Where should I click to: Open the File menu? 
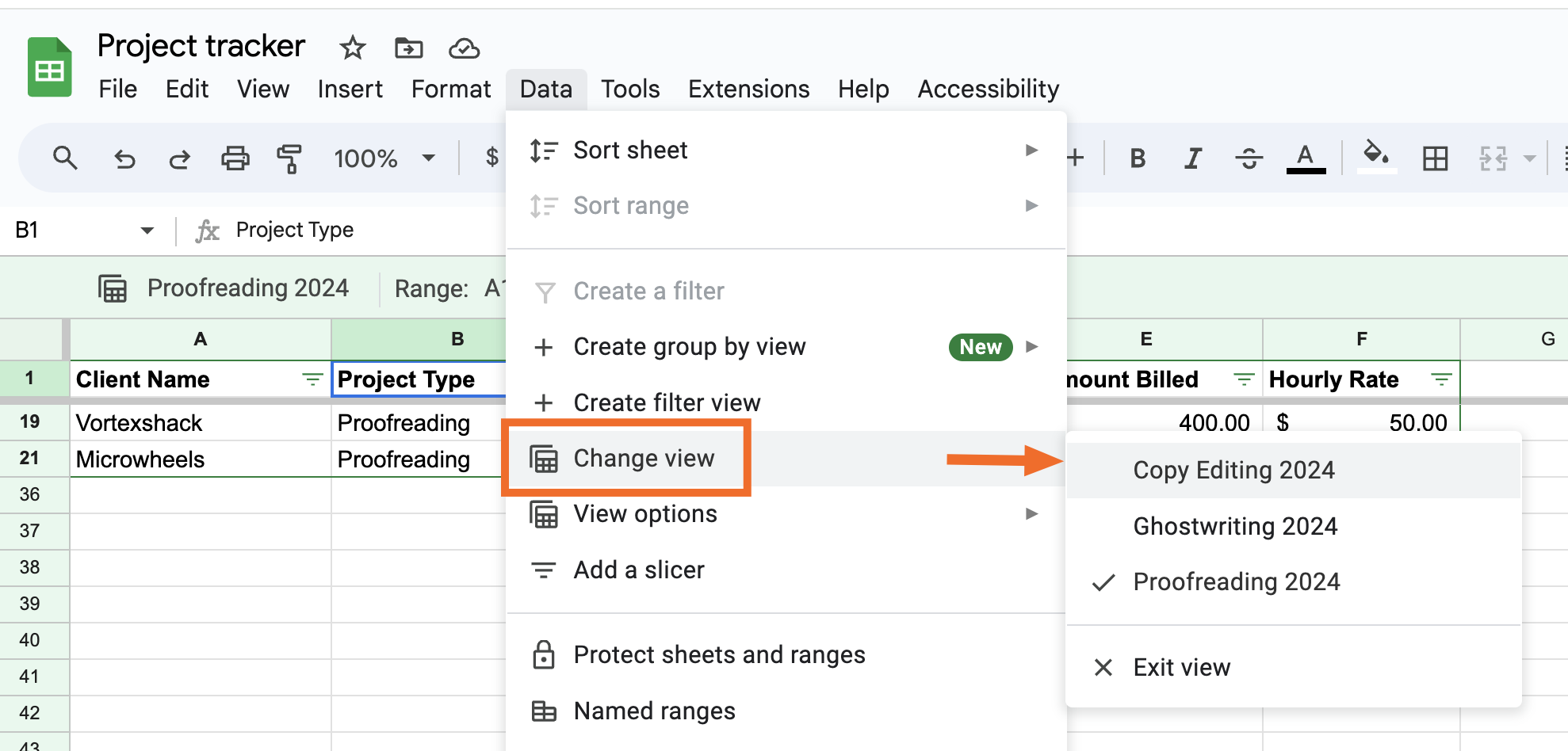pos(117,89)
